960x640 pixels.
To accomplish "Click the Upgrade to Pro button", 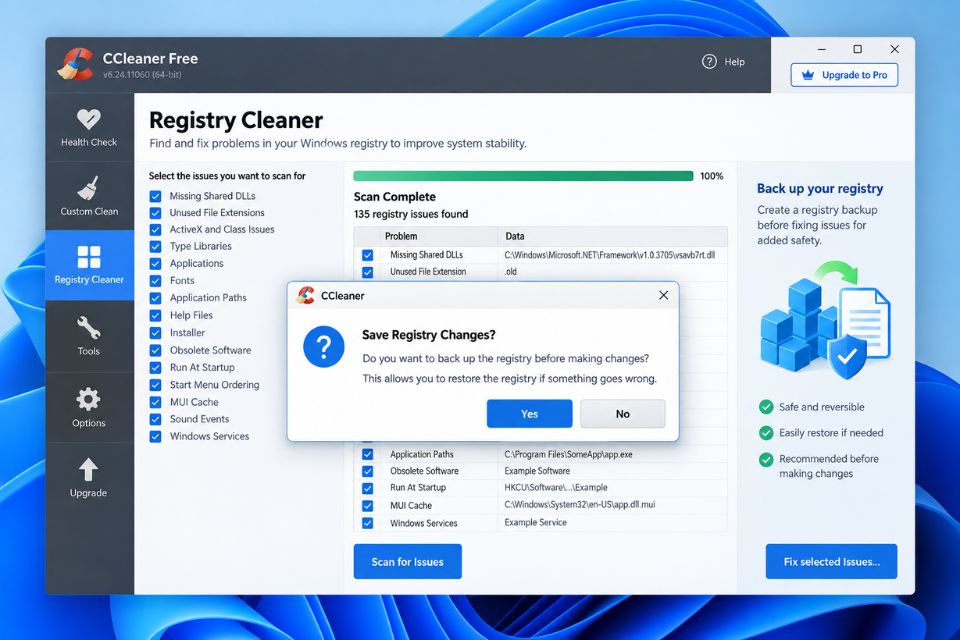I will pos(844,75).
